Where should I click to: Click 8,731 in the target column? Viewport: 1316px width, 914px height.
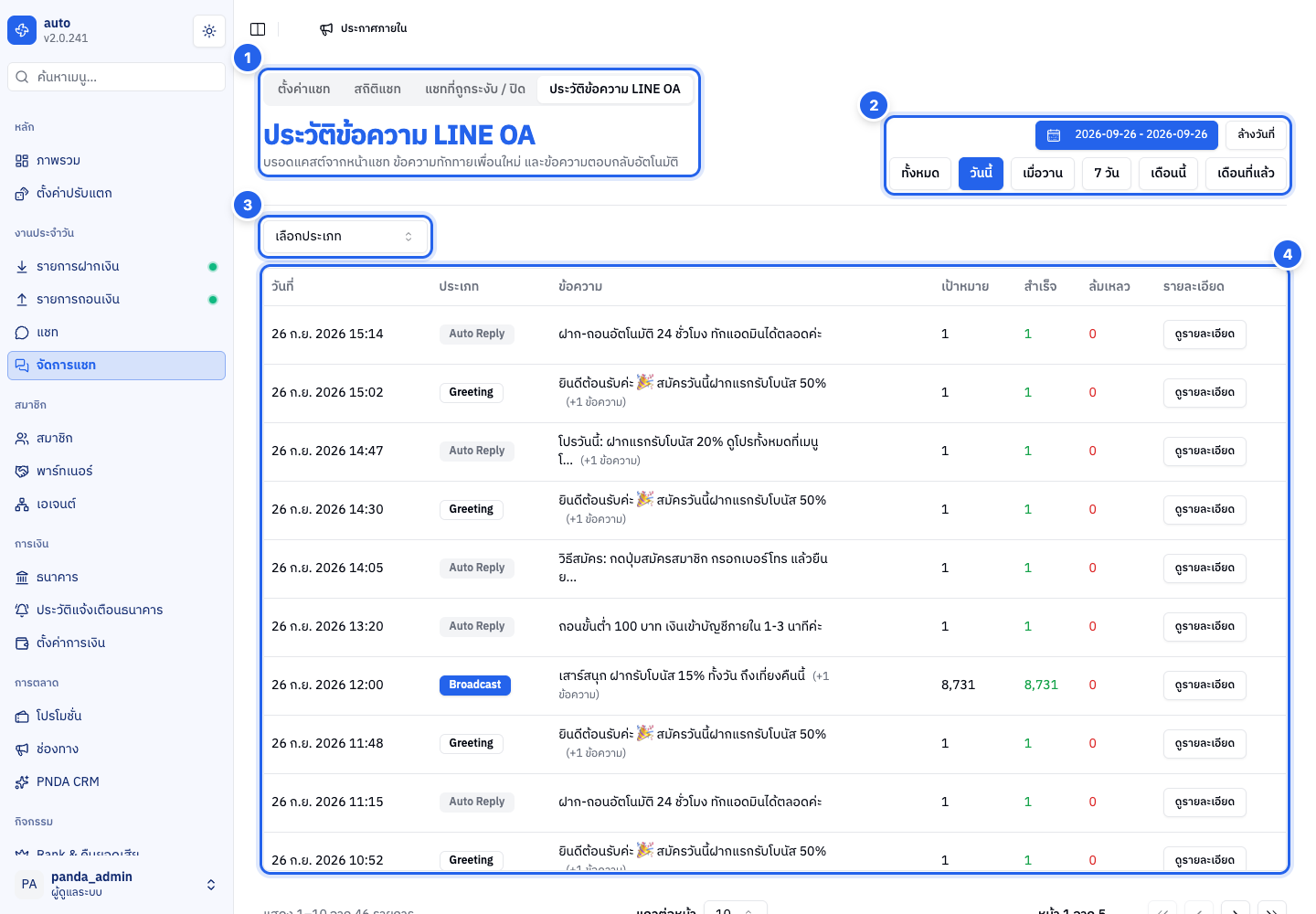[x=958, y=685]
